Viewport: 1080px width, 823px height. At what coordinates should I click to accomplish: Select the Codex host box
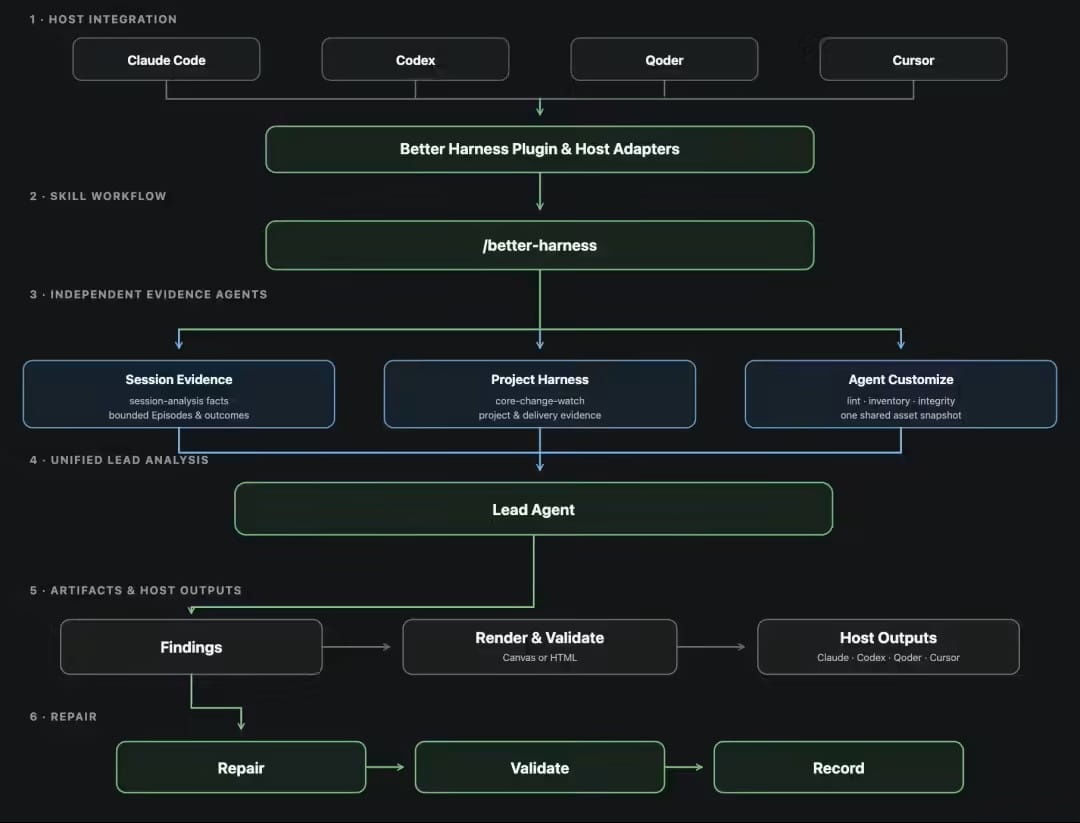pyautogui.click(x=415, y=59)
